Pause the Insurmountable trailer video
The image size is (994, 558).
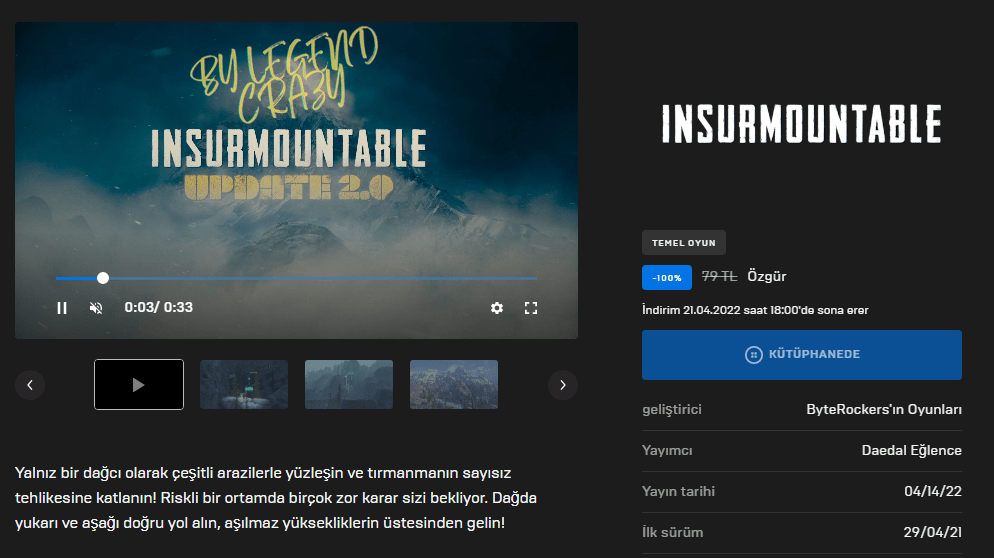tap(61, 308)
